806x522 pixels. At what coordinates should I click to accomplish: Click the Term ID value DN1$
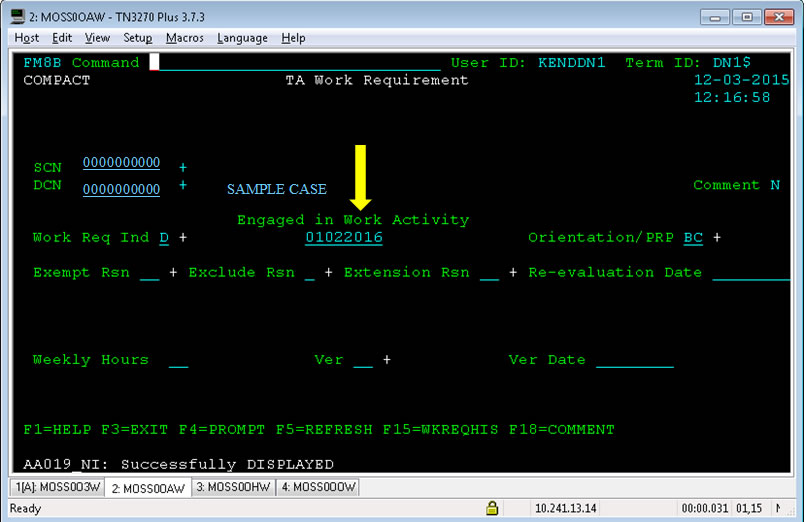coord(731,63)
